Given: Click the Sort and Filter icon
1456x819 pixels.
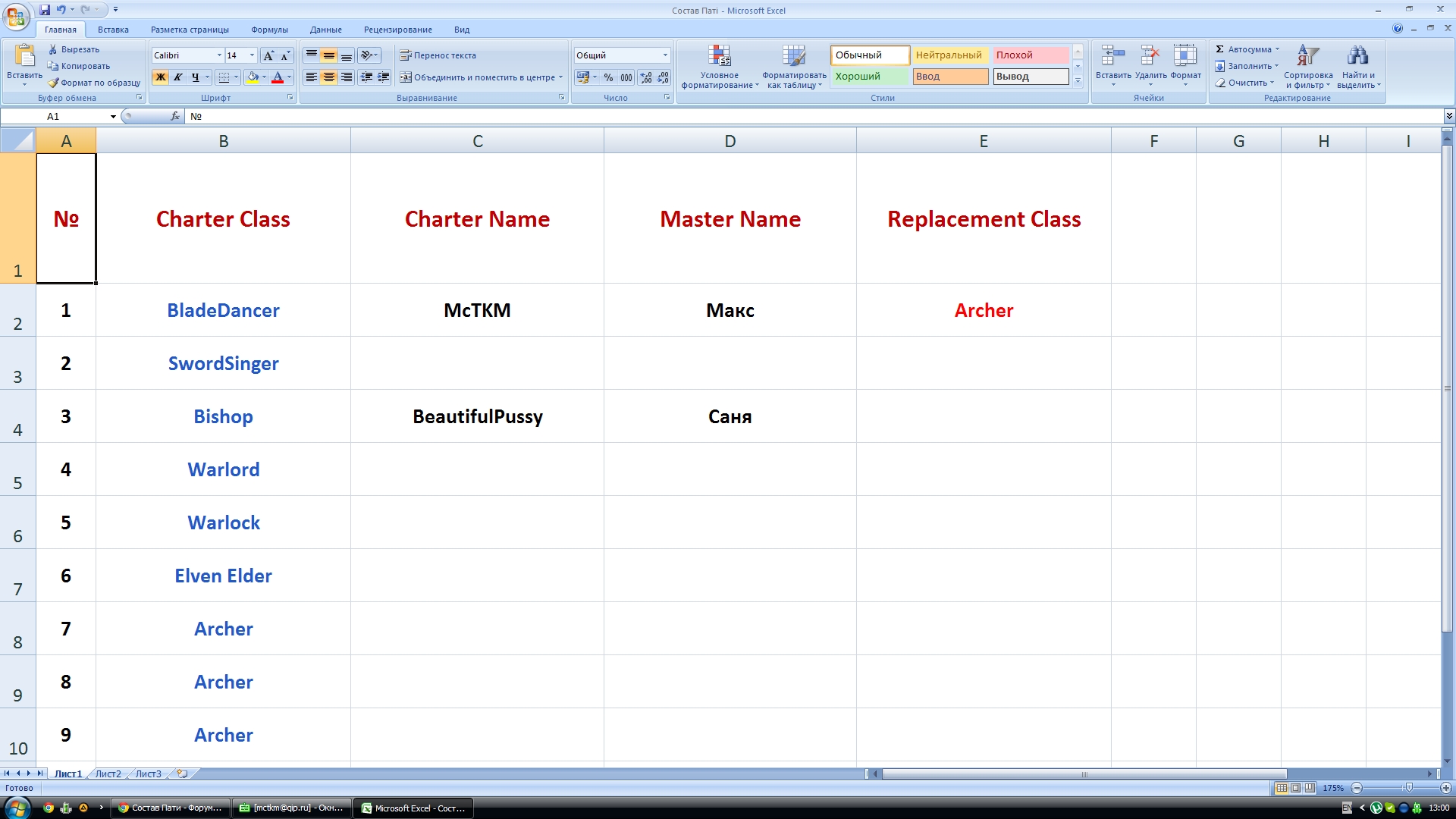Looking at the screenshot, I should pos(1307,56).
